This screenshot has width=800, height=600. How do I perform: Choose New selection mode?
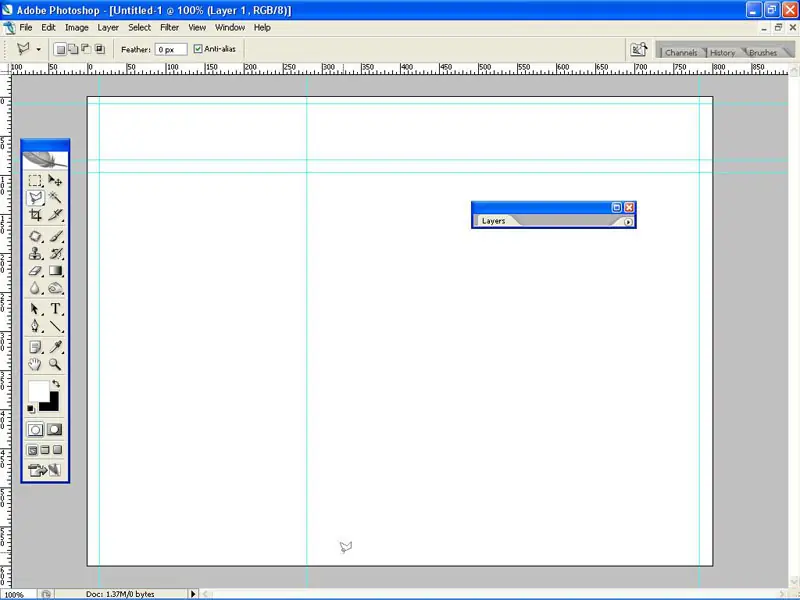click(x=60, y=49)
